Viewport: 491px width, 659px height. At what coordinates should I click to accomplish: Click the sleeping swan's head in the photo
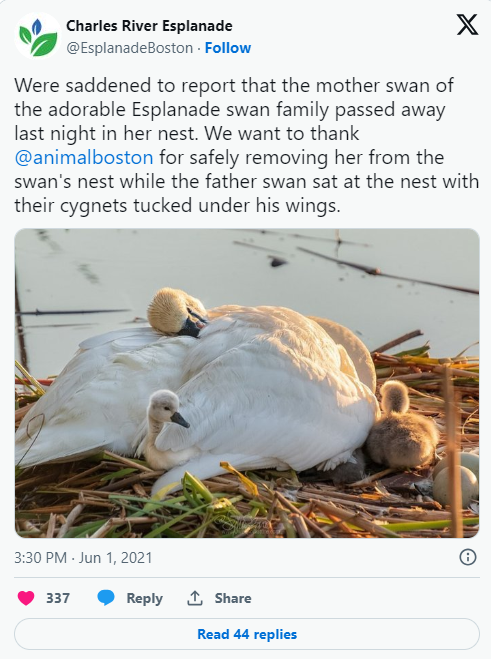tap(177, 311)
